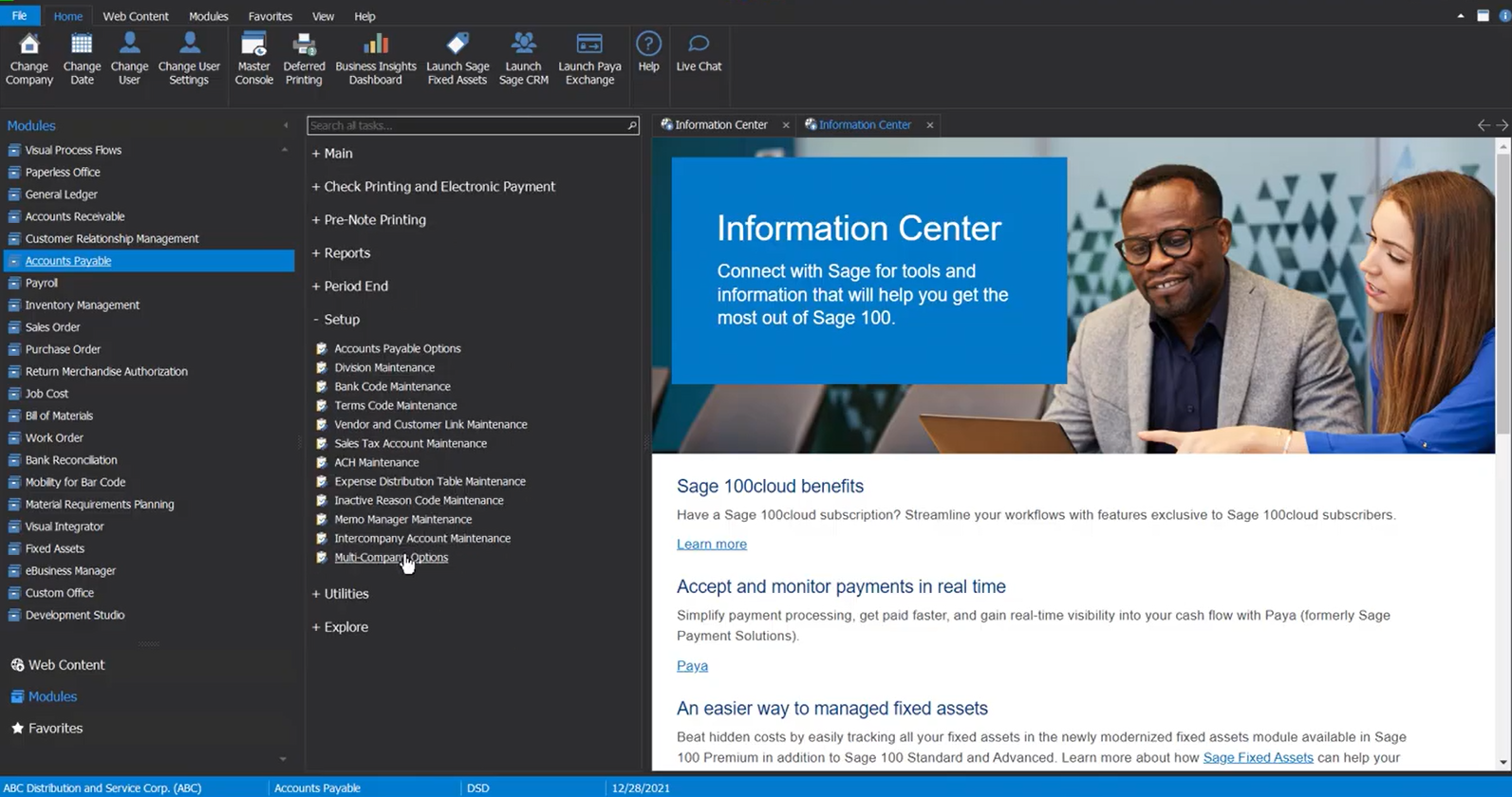Open Change User Settings
The width and height of the screenshot is (1512, 797).
point(189,59)
